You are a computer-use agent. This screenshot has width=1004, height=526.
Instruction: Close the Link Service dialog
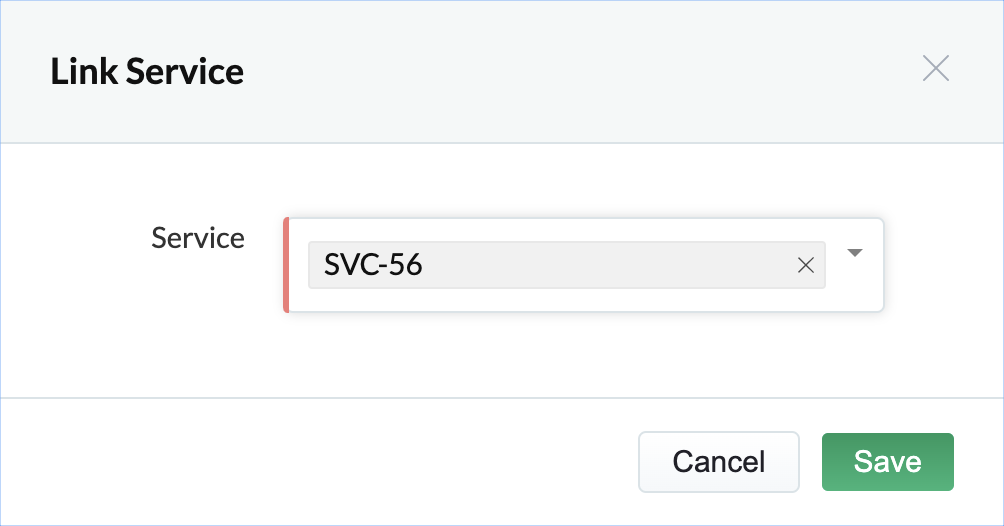(935, 69)
